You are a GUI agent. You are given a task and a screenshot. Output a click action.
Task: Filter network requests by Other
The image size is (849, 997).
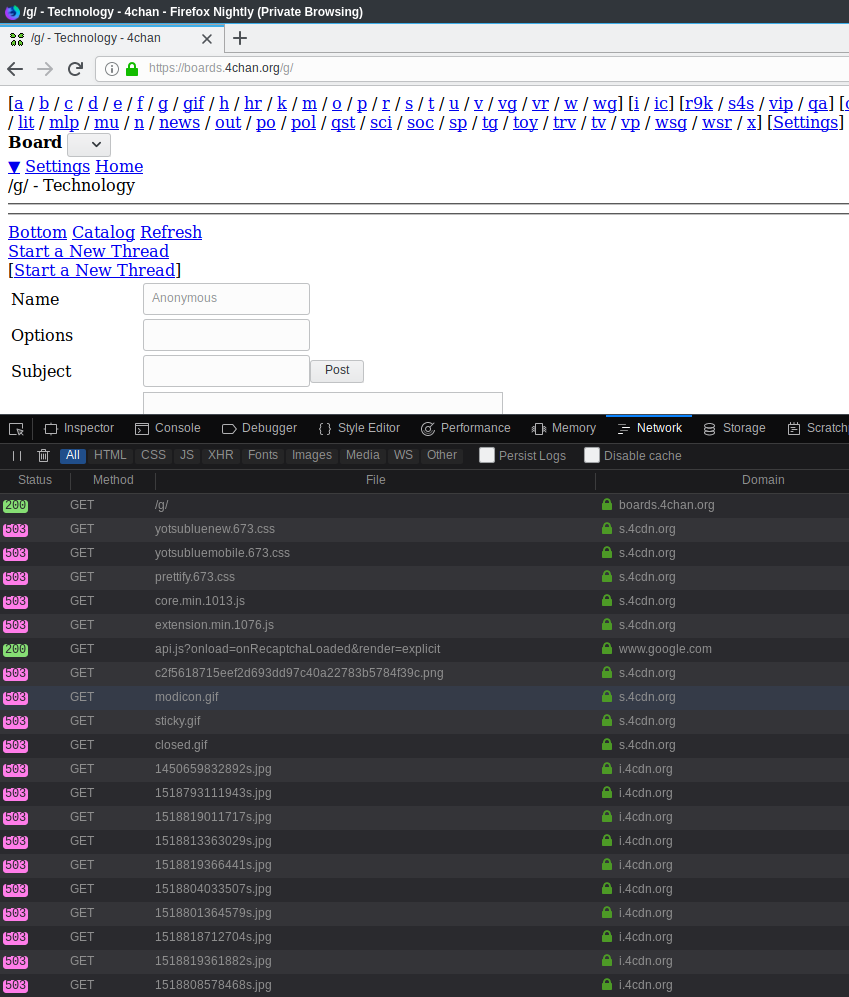tap(442, 455)
